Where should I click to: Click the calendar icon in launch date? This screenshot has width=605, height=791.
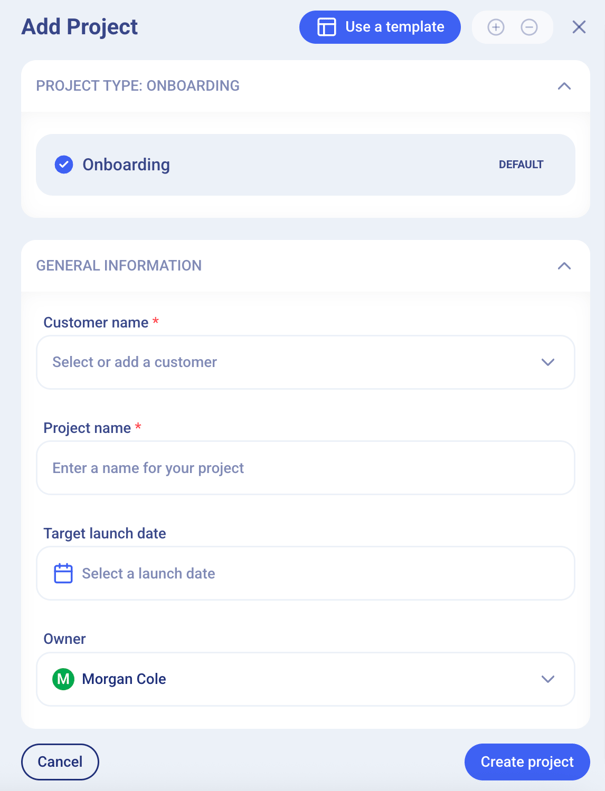pos(63,573)
